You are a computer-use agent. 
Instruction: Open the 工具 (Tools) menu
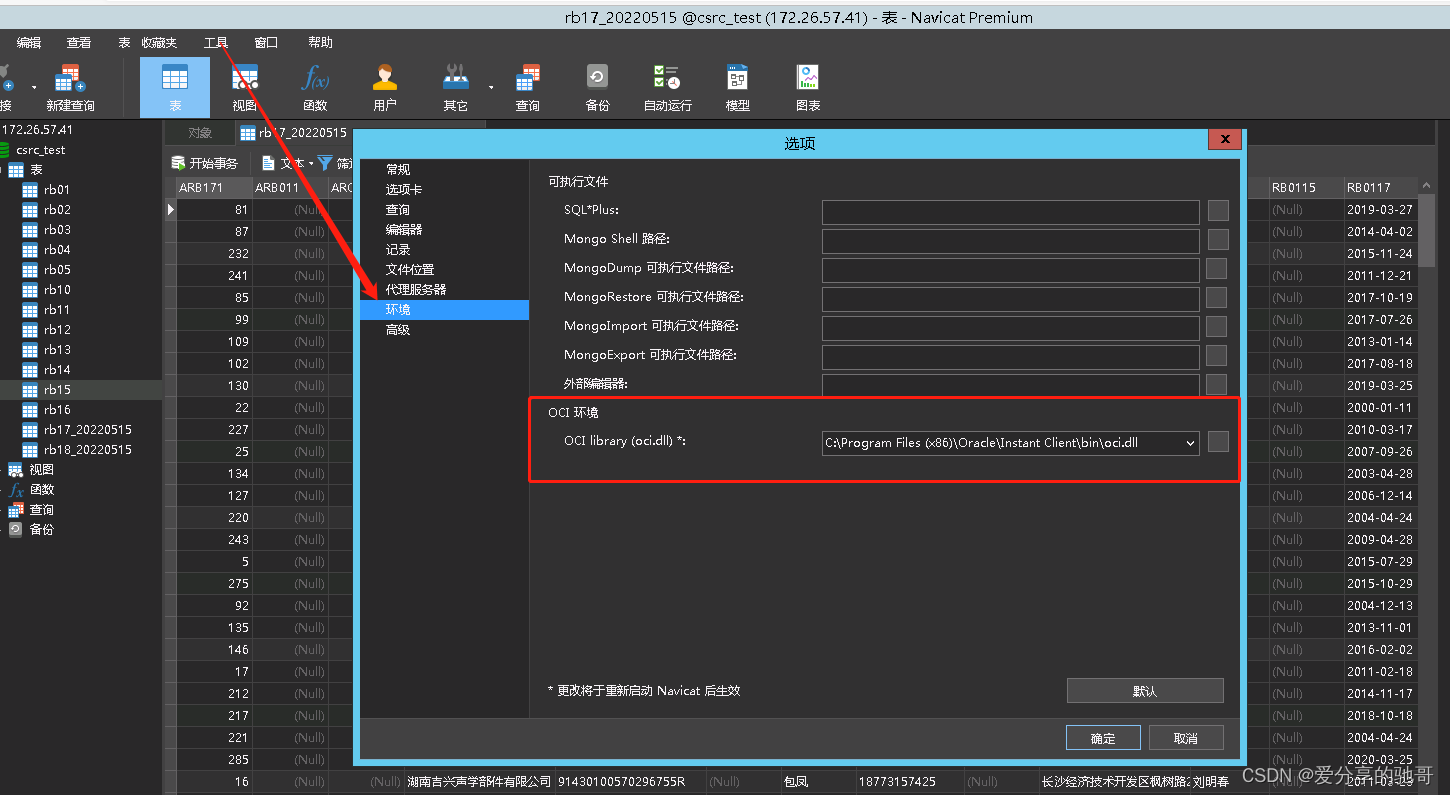coord(216,43)
